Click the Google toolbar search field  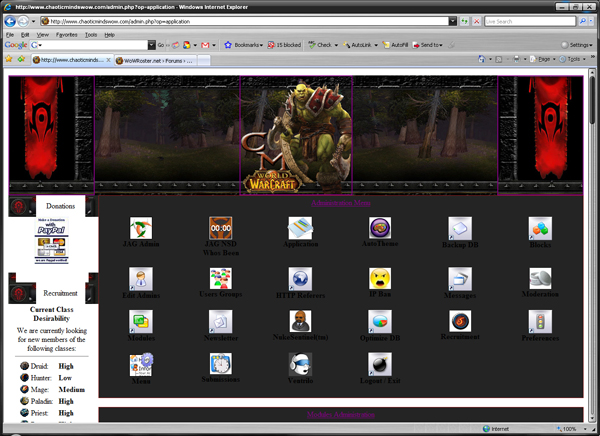(89, 45)
